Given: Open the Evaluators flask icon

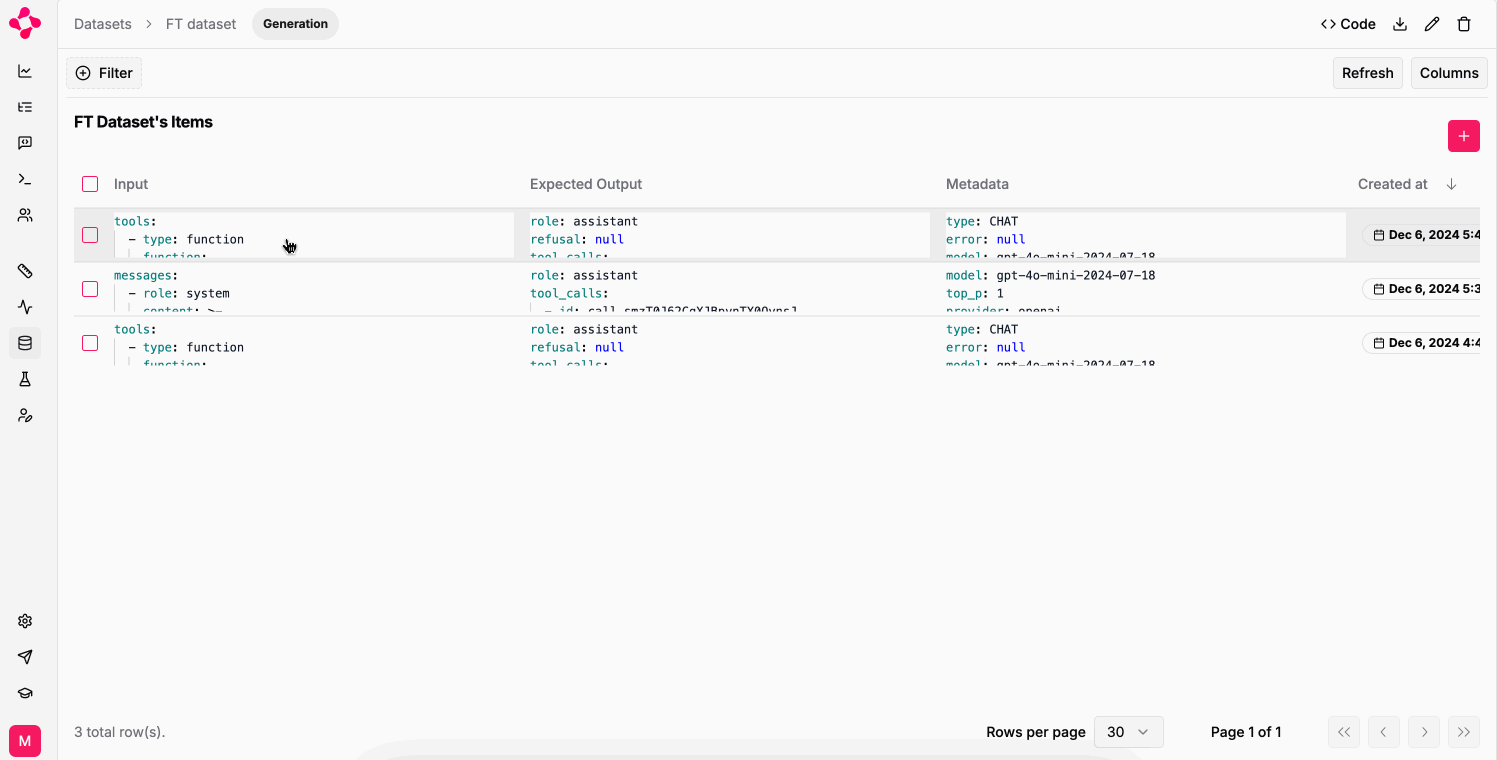Looking at the screenshot, I should [24, 379].
